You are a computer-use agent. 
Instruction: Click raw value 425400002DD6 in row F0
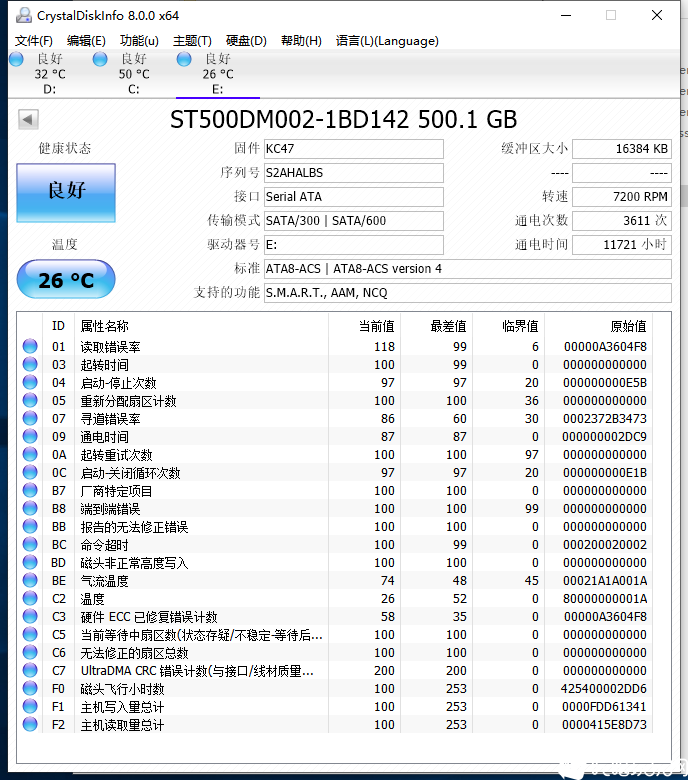click(603, 689)
